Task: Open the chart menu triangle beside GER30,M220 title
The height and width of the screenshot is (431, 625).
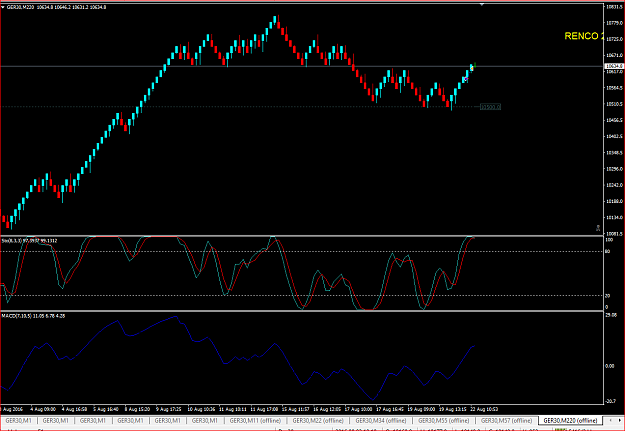Action: [x=3, y=7]
